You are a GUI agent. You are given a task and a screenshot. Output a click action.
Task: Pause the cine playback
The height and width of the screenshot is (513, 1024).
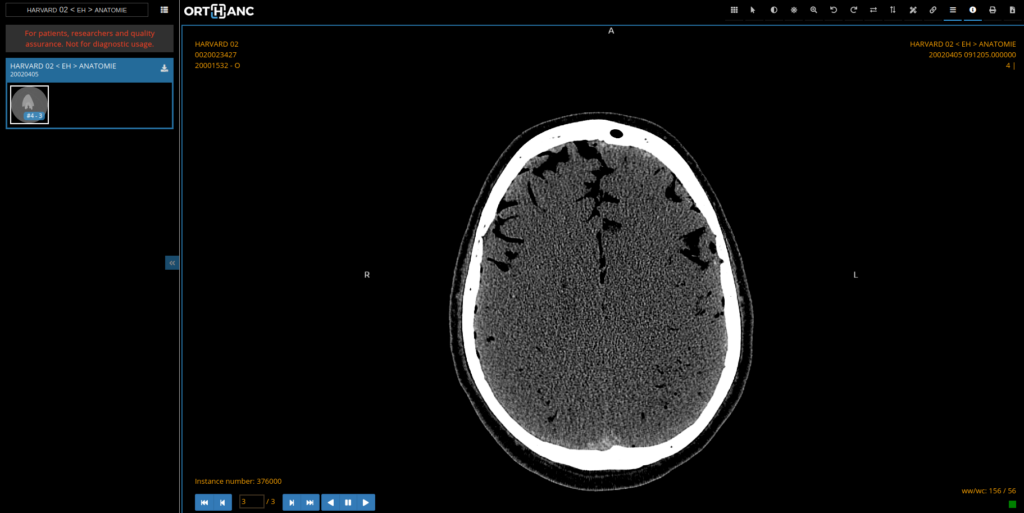[x=348, y=502]
